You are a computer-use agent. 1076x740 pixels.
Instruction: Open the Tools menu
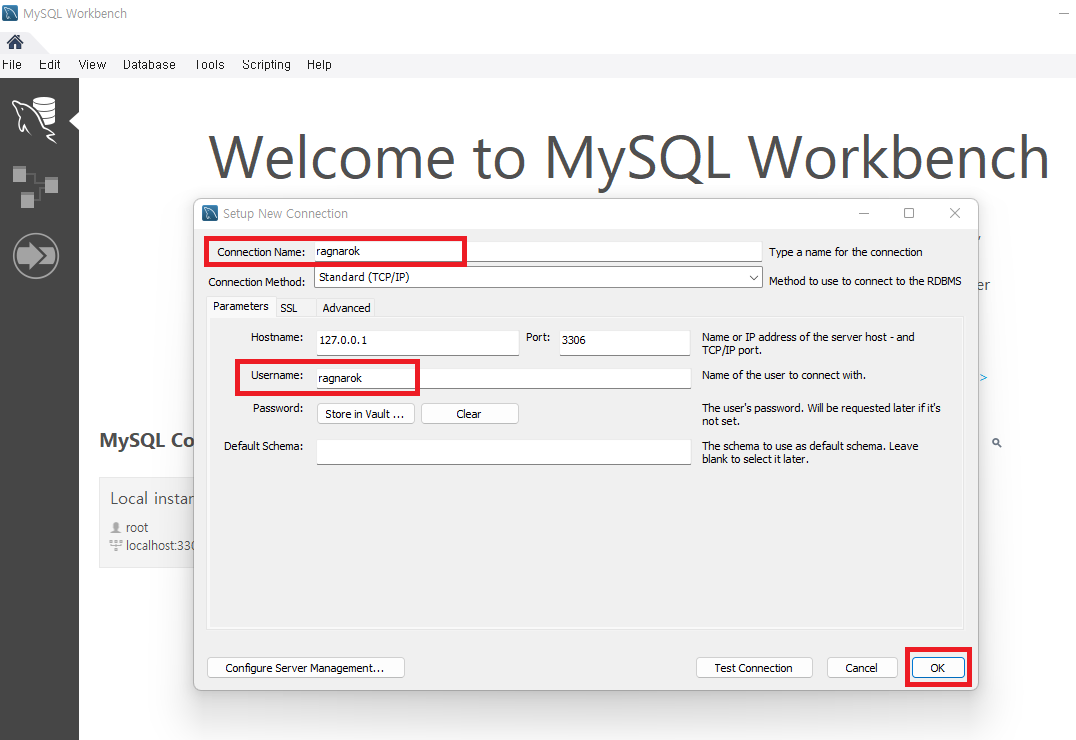point(209,65)
